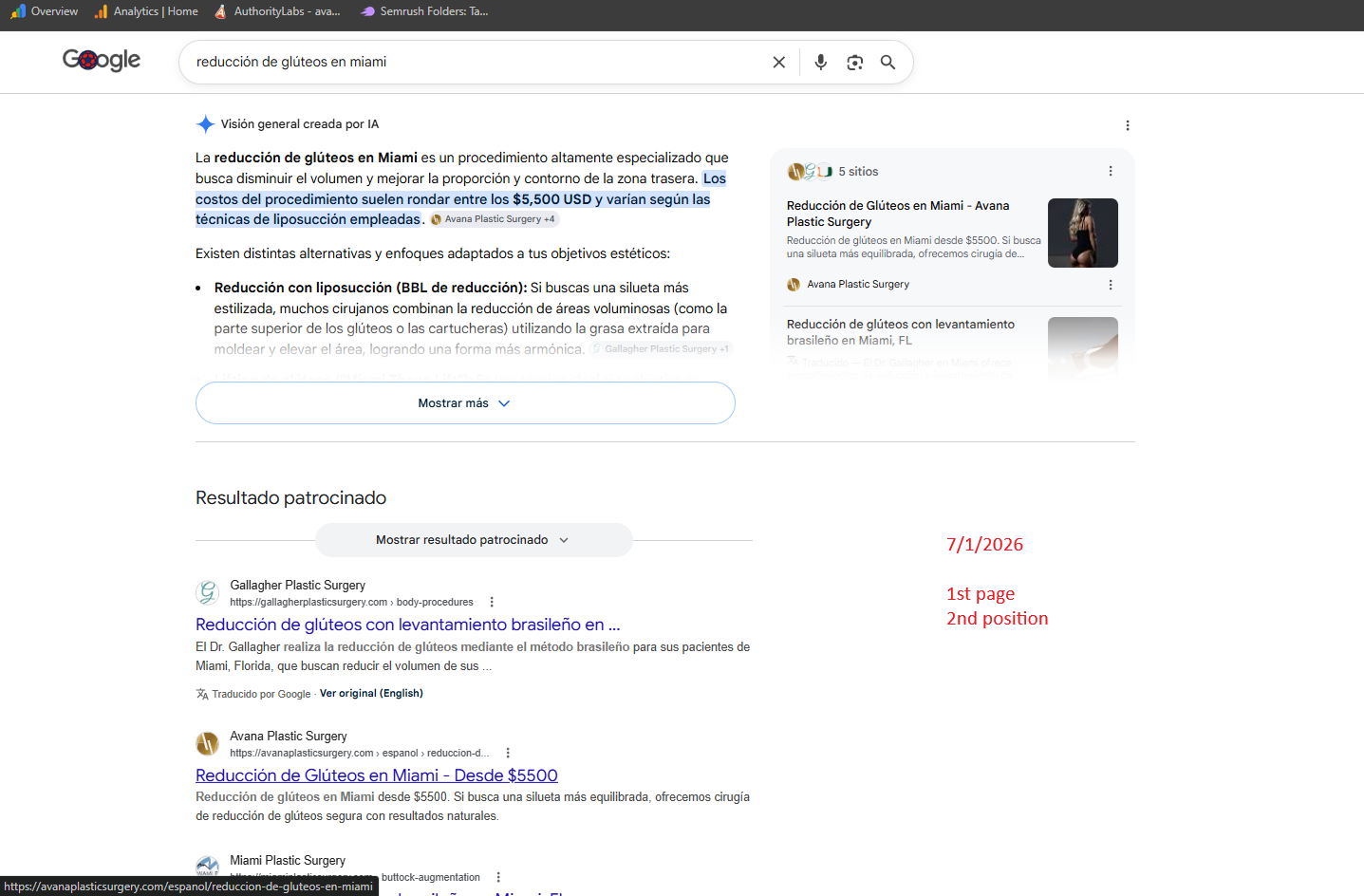This screenshot has height=896, width=1364.
Task: Click the Avana source card thumbnail photo
Action: (x=1083, y=233)
